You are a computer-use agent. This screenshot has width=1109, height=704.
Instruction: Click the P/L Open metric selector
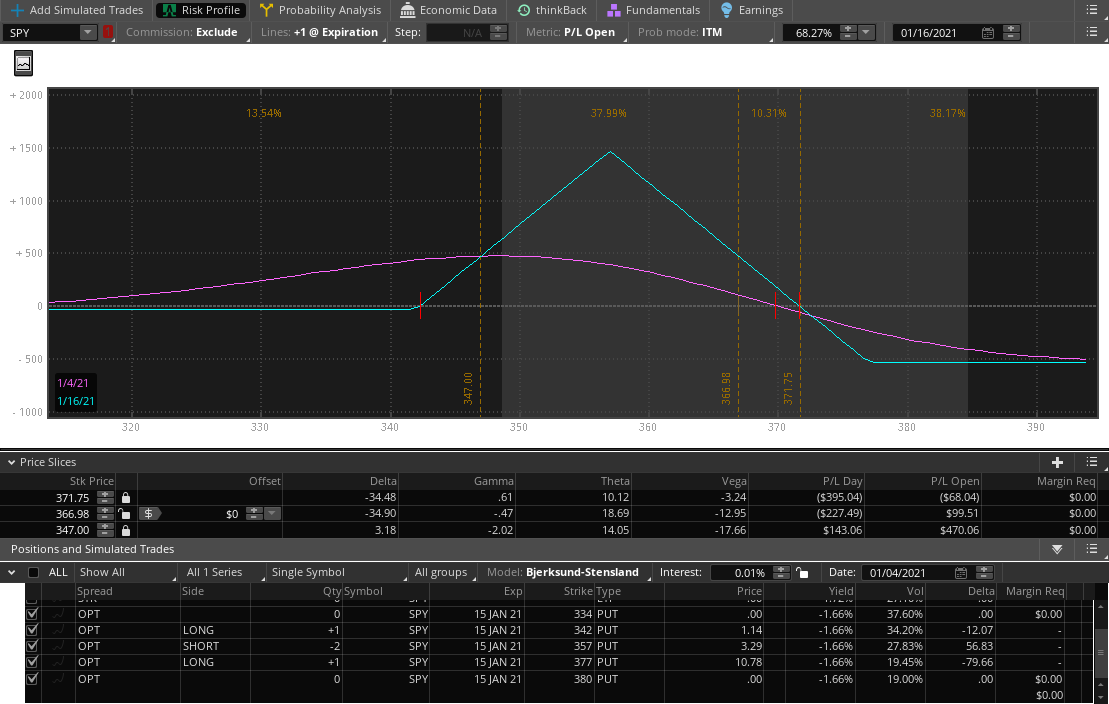(x=585, y=32)
